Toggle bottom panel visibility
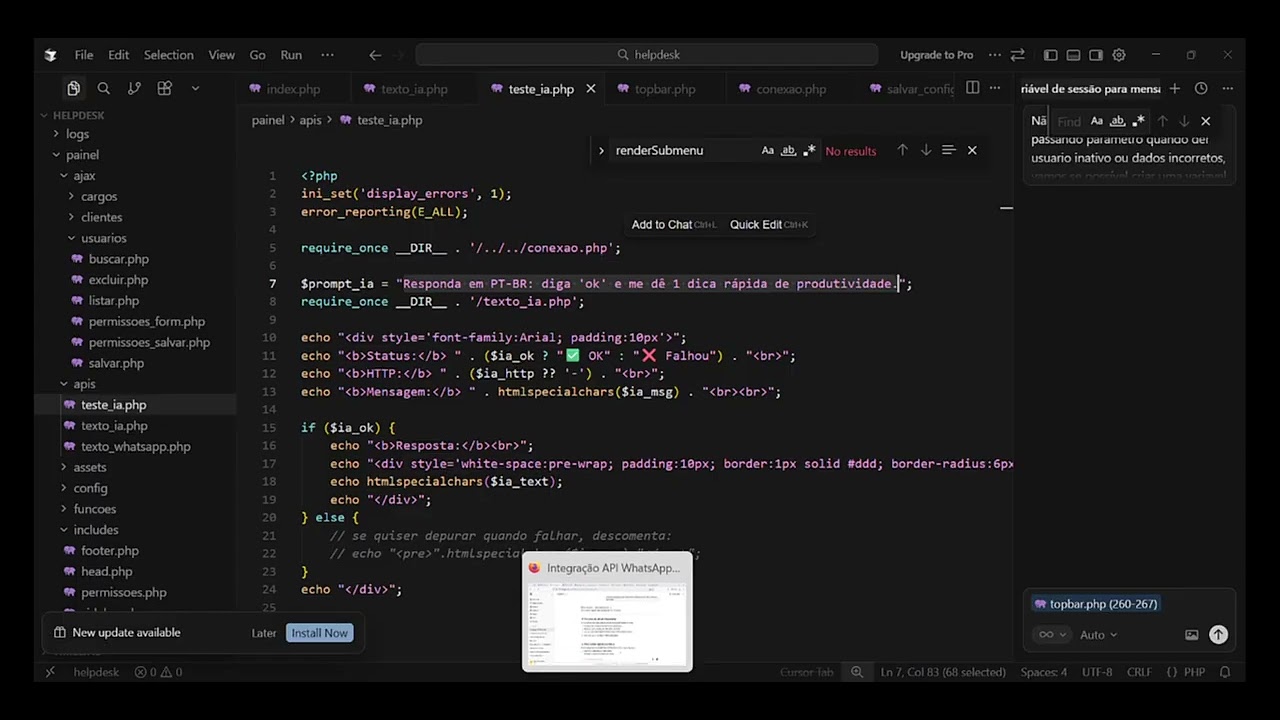This screenshot has width=1280, height=720. point(1073,55)
